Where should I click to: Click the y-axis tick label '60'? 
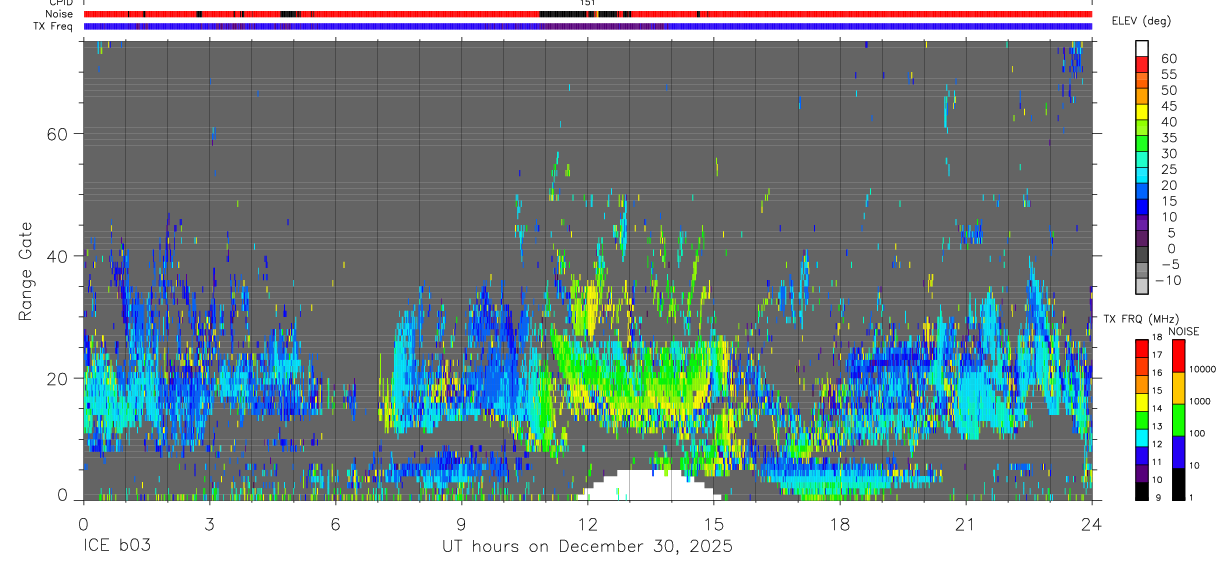(58, 134)
